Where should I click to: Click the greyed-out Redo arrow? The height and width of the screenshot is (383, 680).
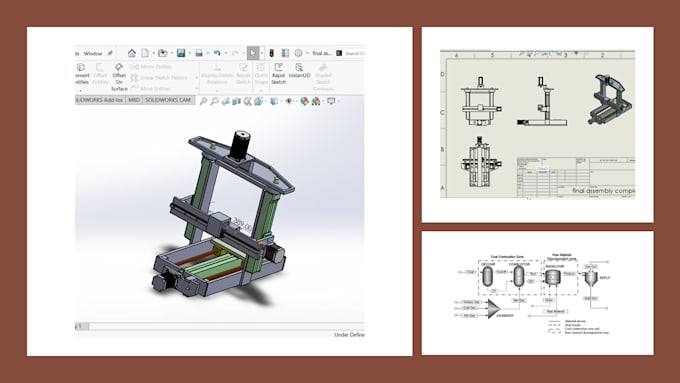tap(235, 53)
